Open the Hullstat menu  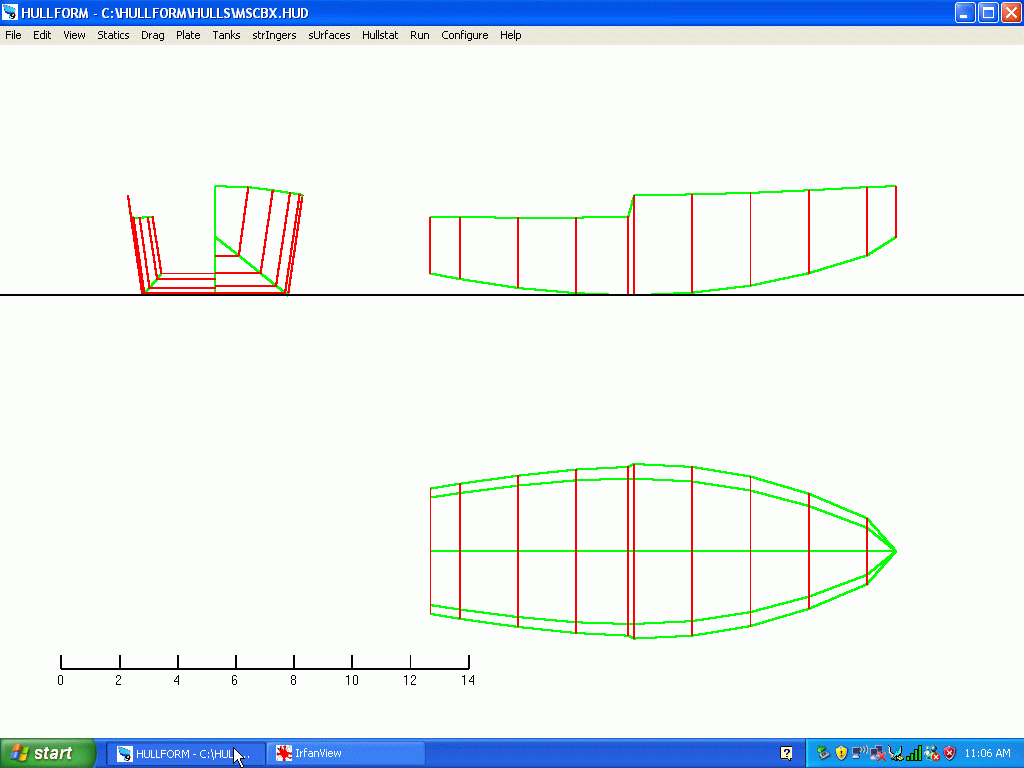380,35
